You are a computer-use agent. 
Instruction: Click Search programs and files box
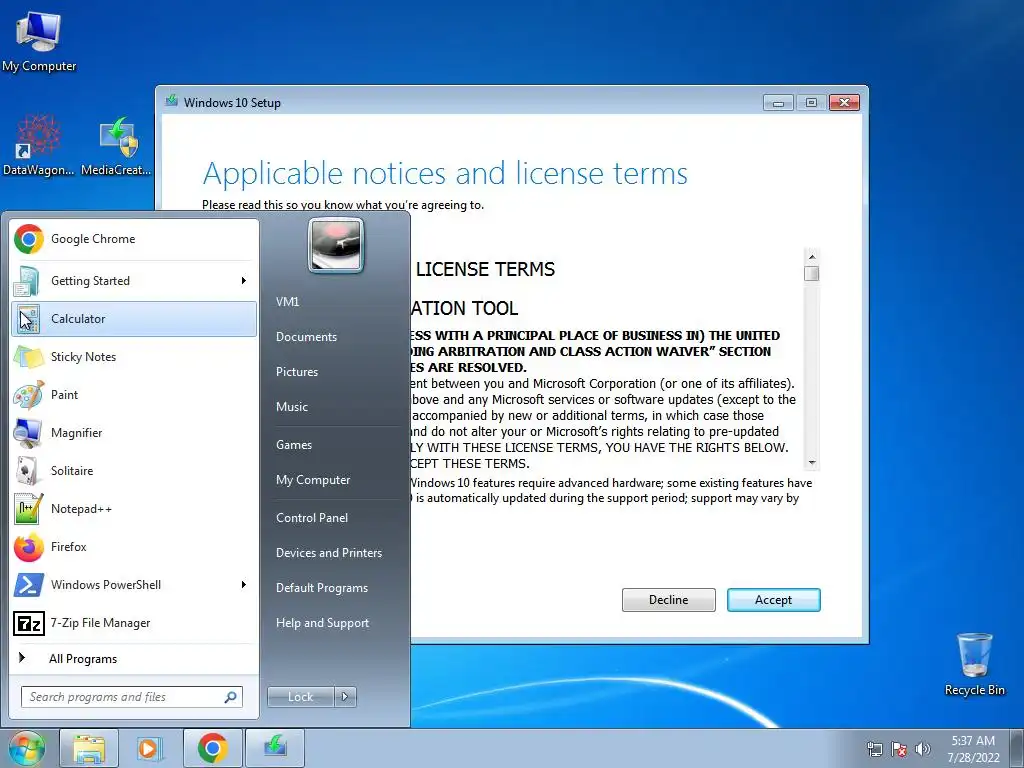[x=131, y=697]
